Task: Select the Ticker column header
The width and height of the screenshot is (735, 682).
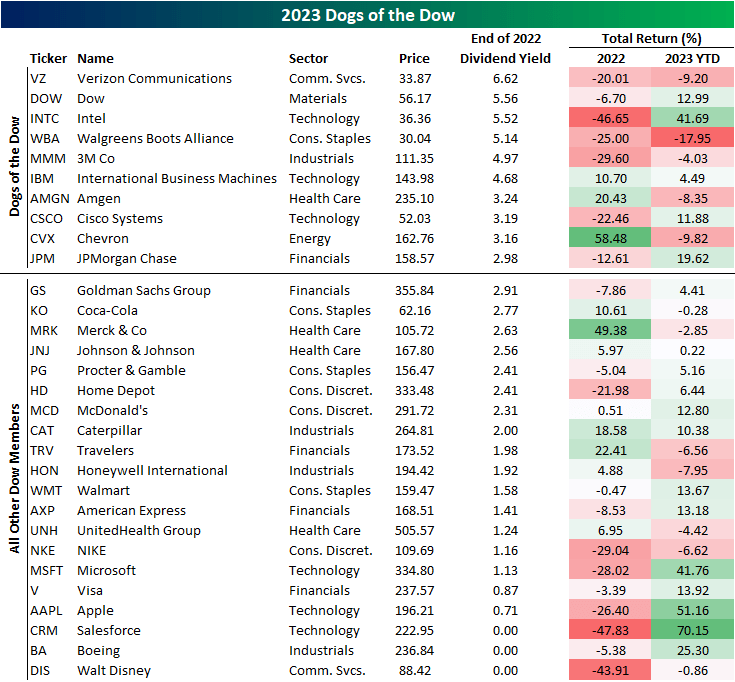Action: (x=48, y=58)
